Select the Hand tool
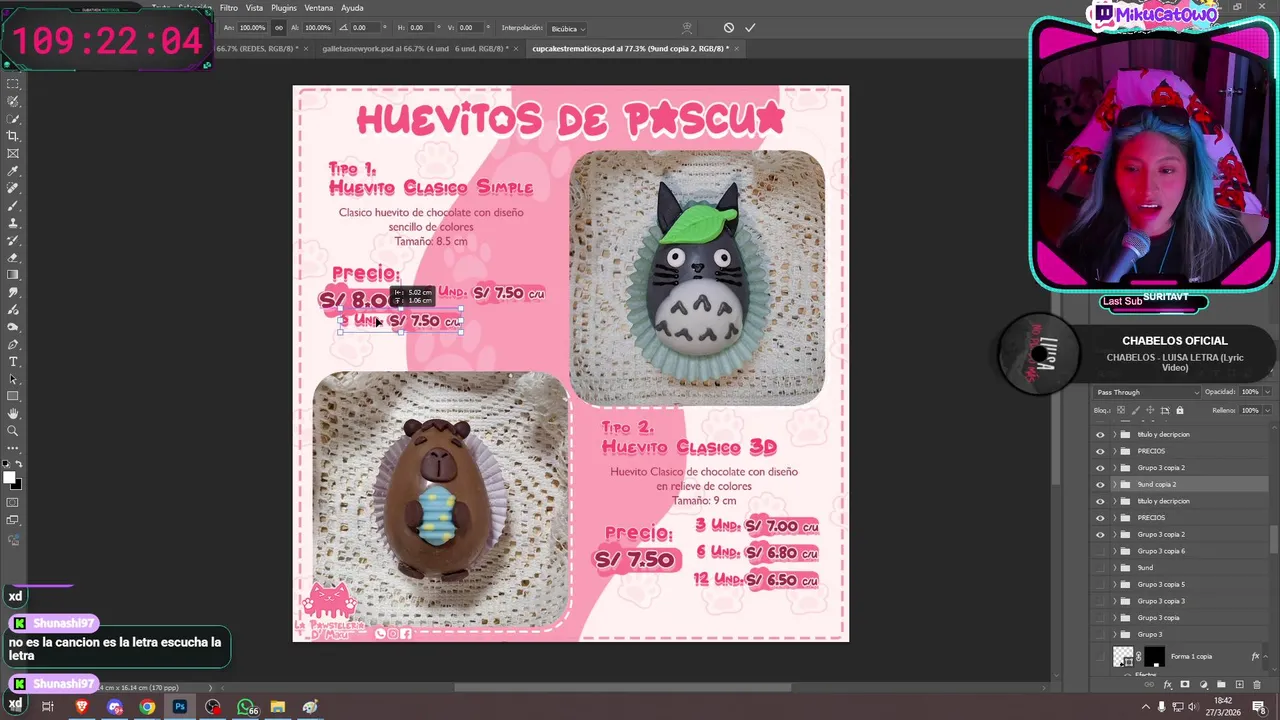The height and width of the screenshot is (720, 1280). pyautogui.click(x=13, y=413)
